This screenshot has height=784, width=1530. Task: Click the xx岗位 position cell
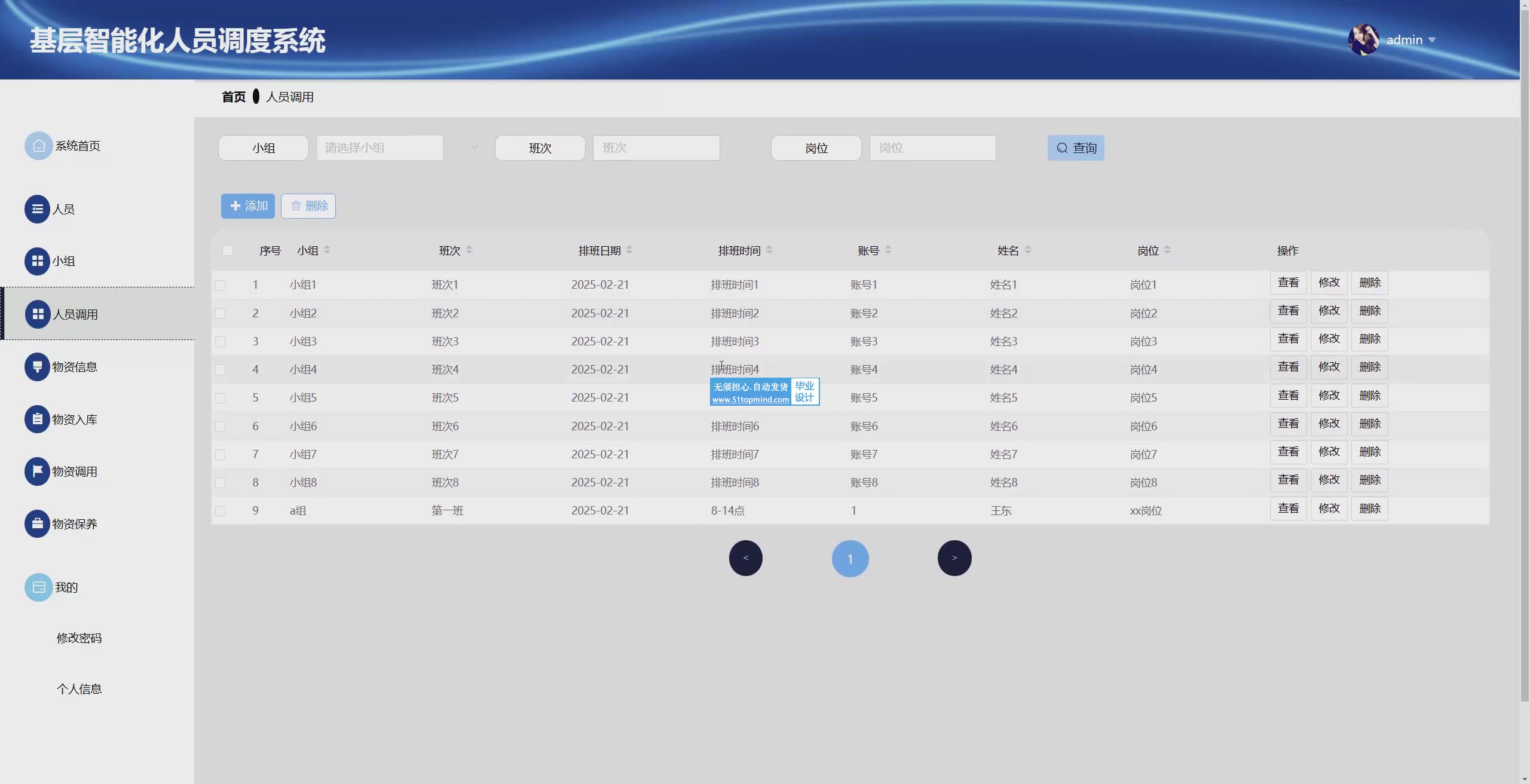(x=1146, y=511)
